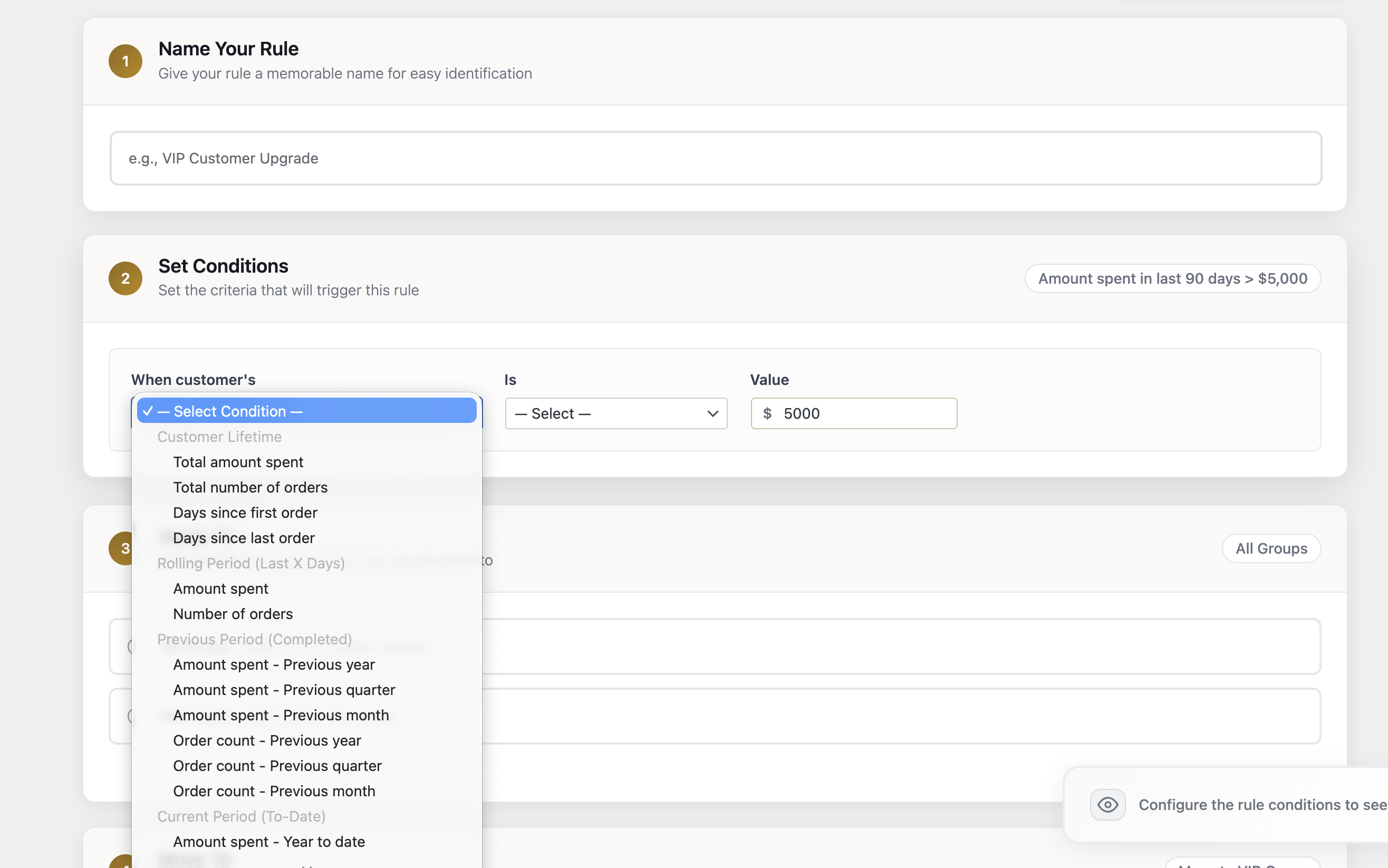Click the eye preview icon
The width and height of the screenshot is (1388, 868).
coord(1107,804)
